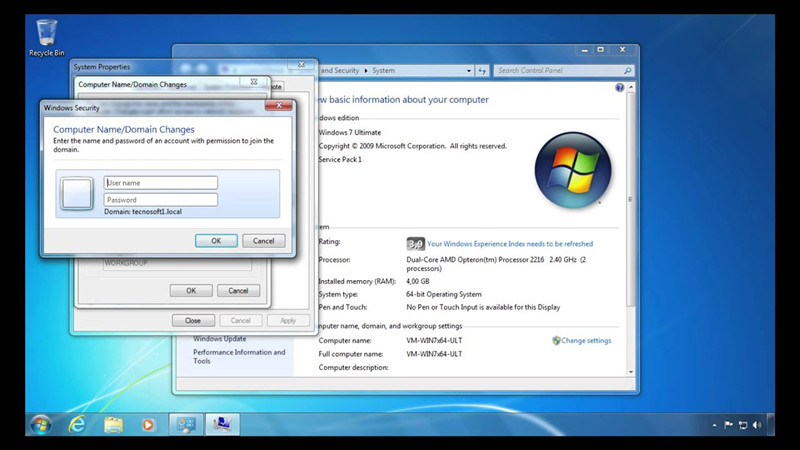Click the network tray icon
Screen dimensions: 800x450
742,425
